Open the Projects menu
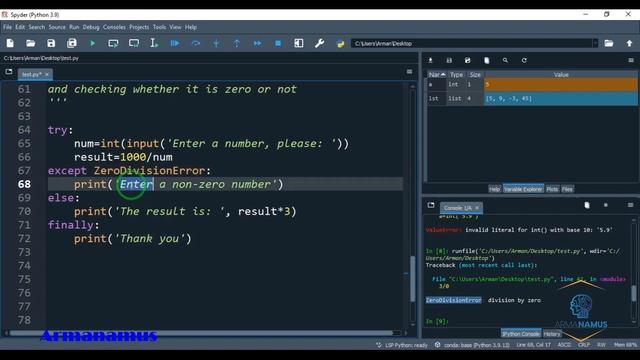This screenshot has height=360, width=640. pyautogui.click(x=139, y=27)
